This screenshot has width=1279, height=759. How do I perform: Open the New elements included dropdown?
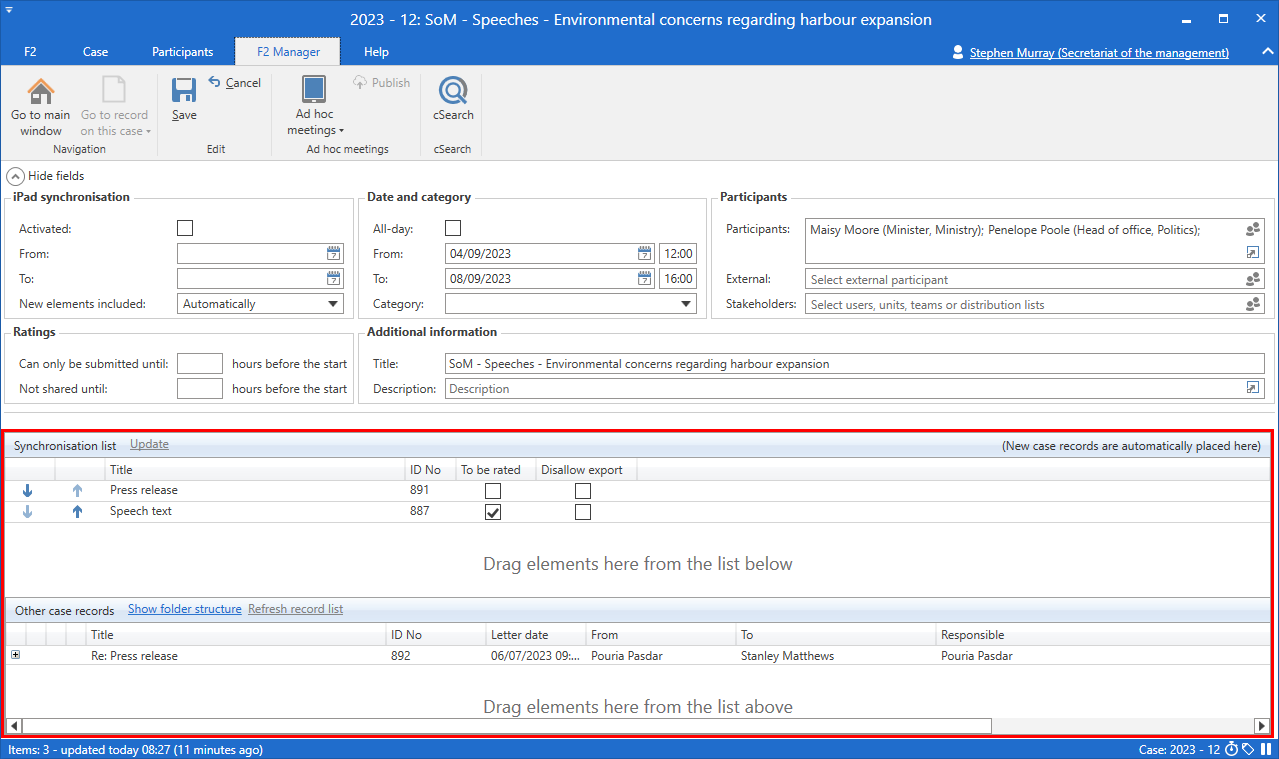[333, 304]
